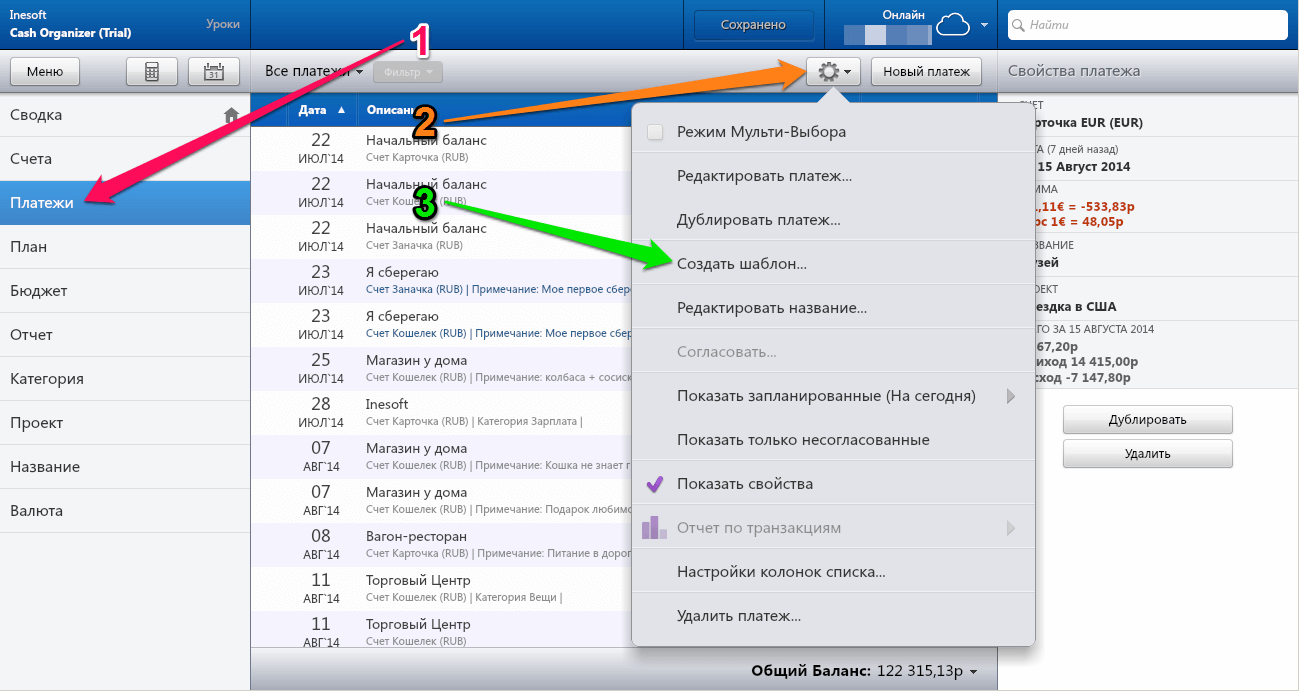Choose Показать только несогласованные
The image size is (1299, 691).
coord(834,440)
